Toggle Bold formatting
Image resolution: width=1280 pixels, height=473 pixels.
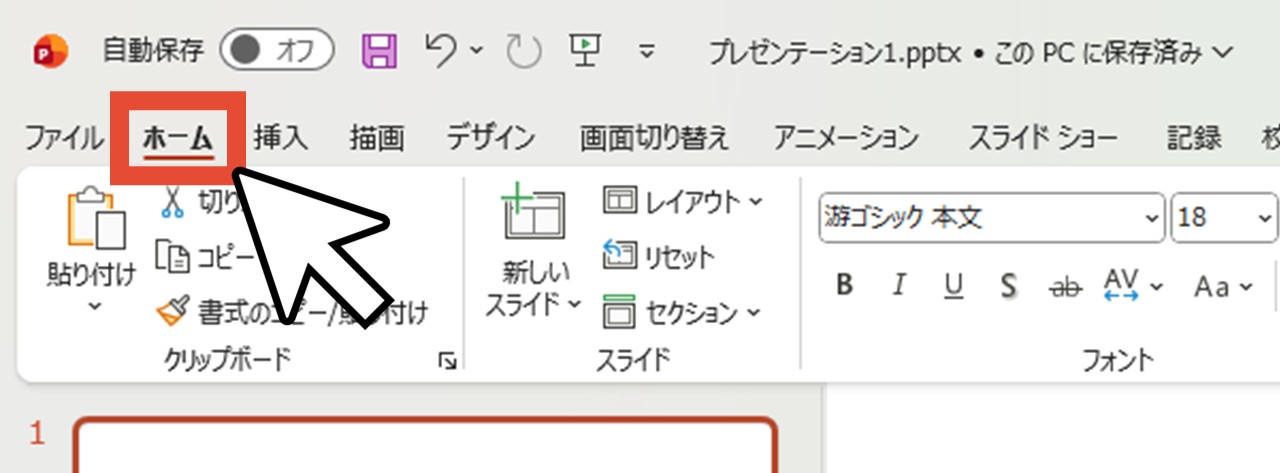pos(845,287)
